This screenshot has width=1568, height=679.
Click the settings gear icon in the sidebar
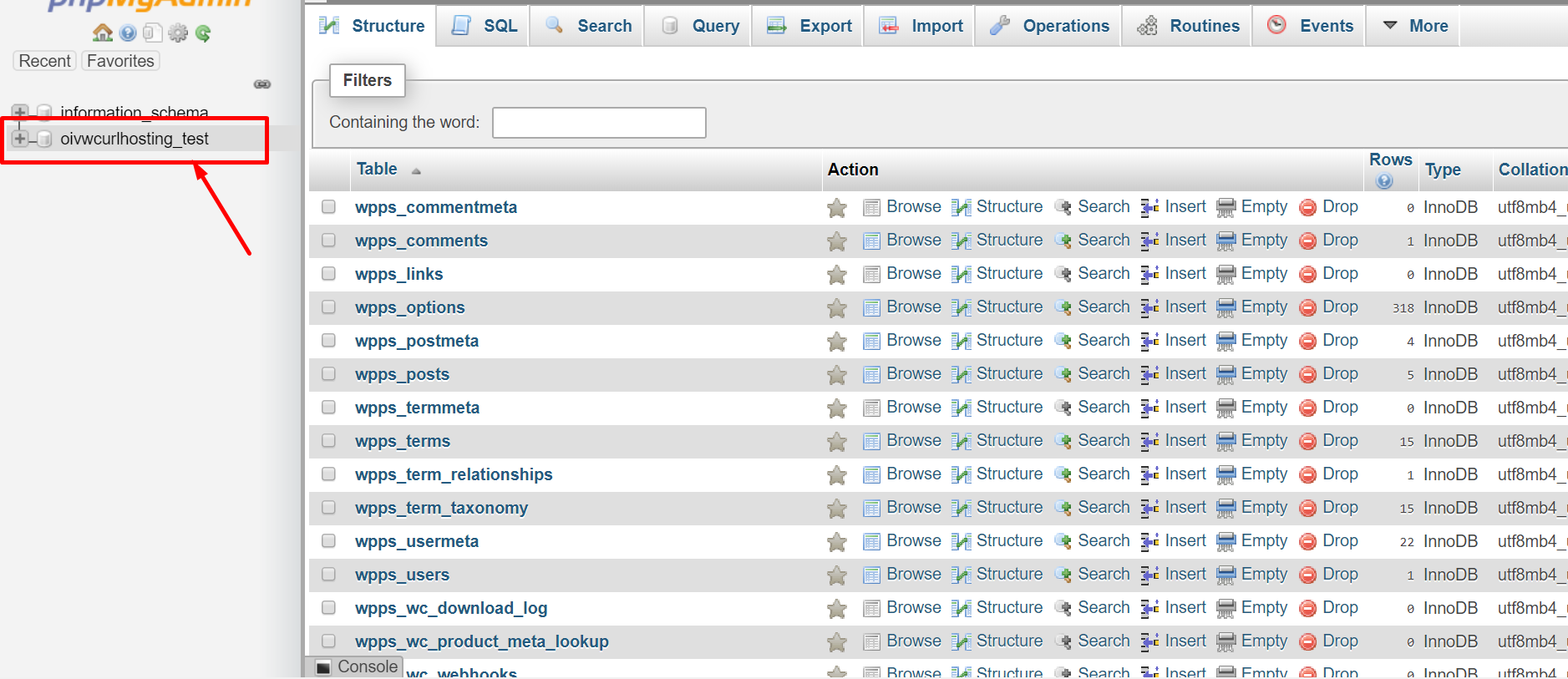pyautogui.click(x=178, y=33)
